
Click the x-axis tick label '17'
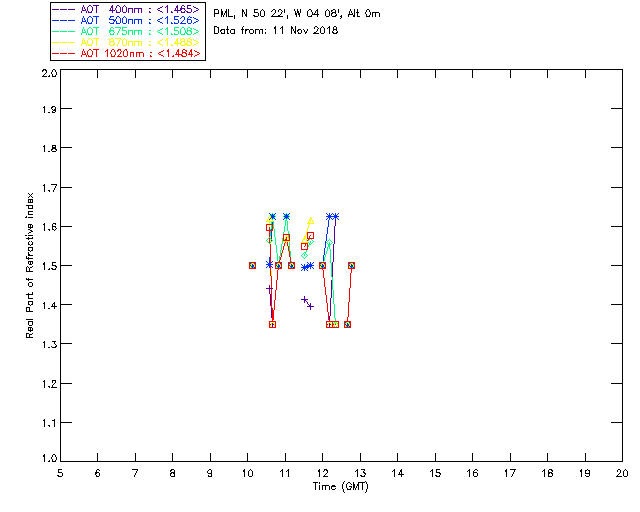pyautogui.click(x=510, y=473)
